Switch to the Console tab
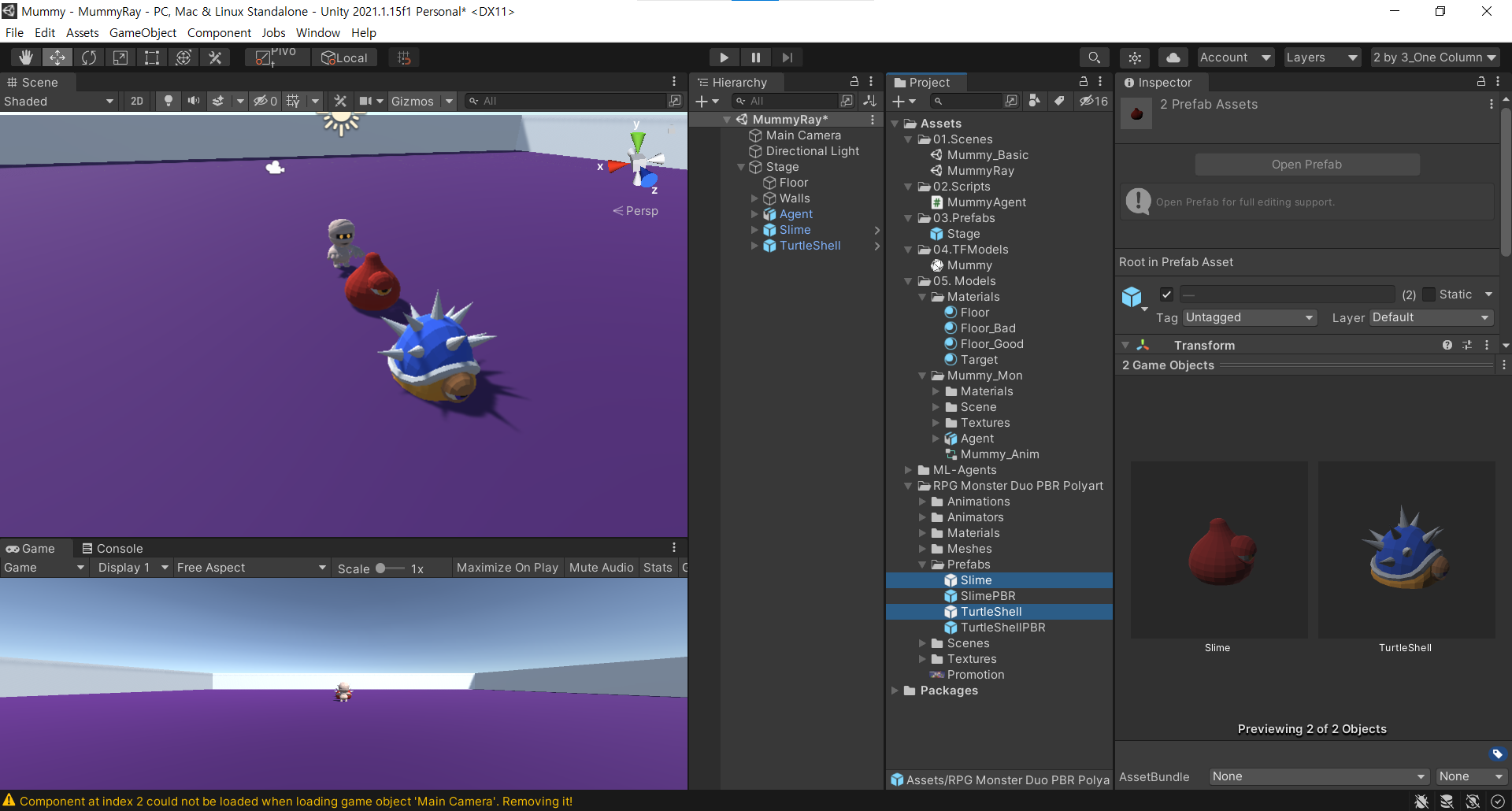The height and width of the screenshot is (811, 1512). [112, 548]
